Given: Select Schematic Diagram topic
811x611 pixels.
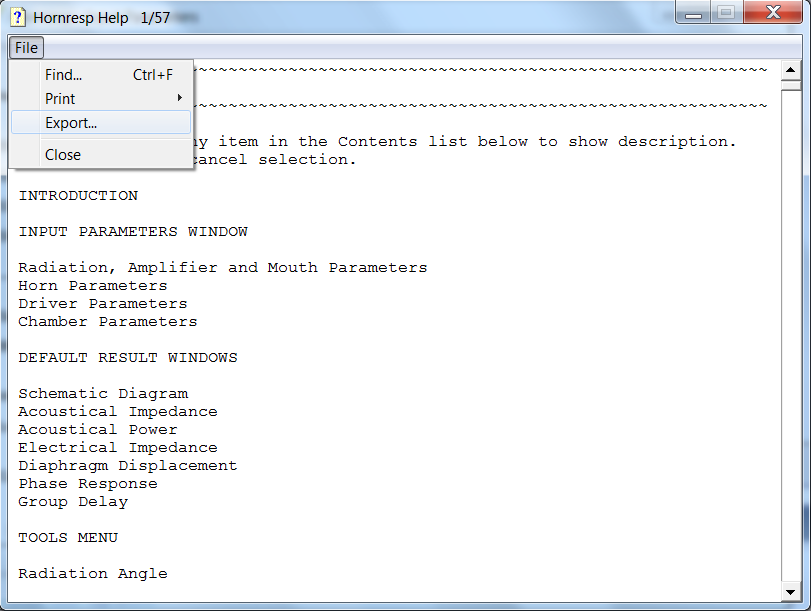Looking at the screenshot, I should coord(103,394).
